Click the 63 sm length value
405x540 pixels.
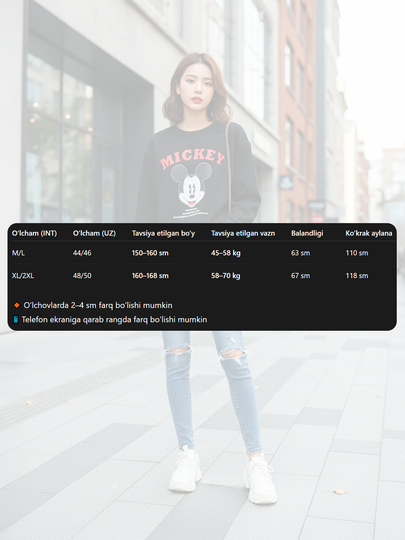tap(300, 253)
